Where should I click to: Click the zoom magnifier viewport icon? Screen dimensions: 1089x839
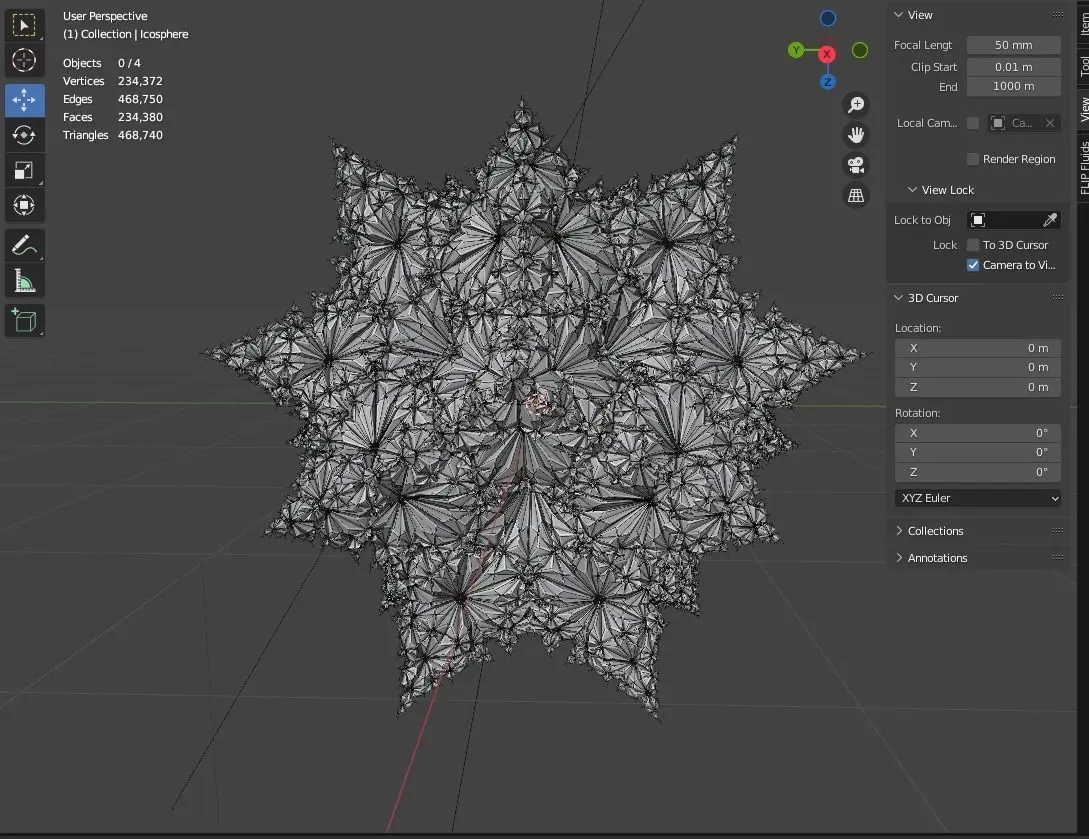click(856, 105)
